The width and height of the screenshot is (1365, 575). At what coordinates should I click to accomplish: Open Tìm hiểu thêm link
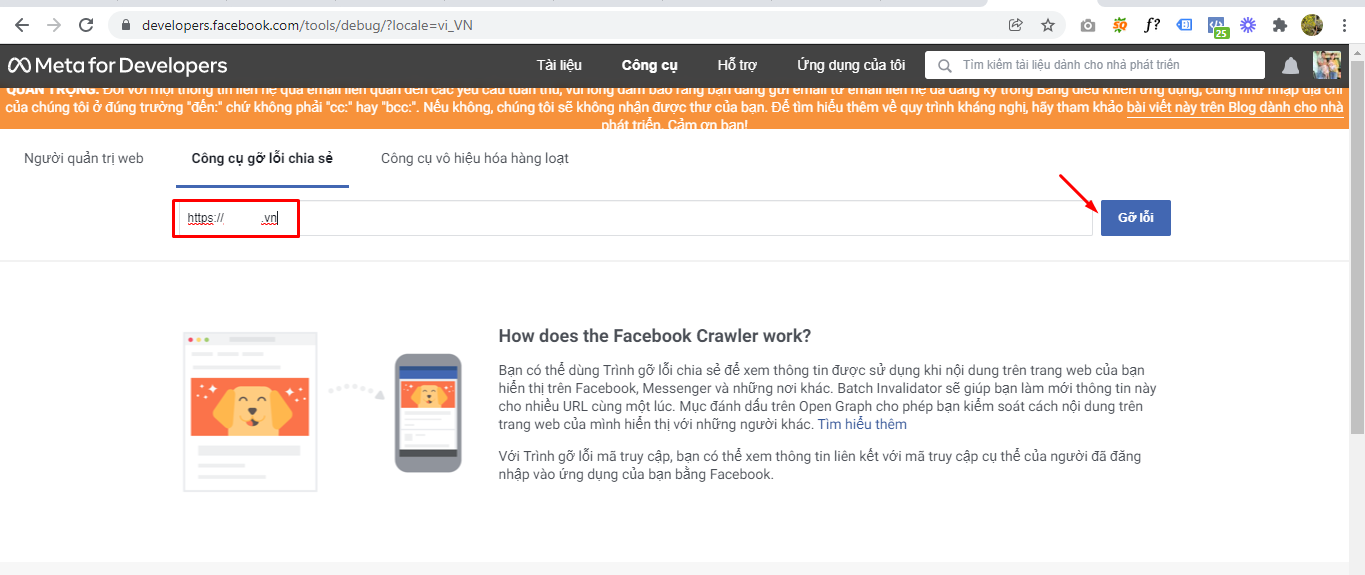point(862,424)
